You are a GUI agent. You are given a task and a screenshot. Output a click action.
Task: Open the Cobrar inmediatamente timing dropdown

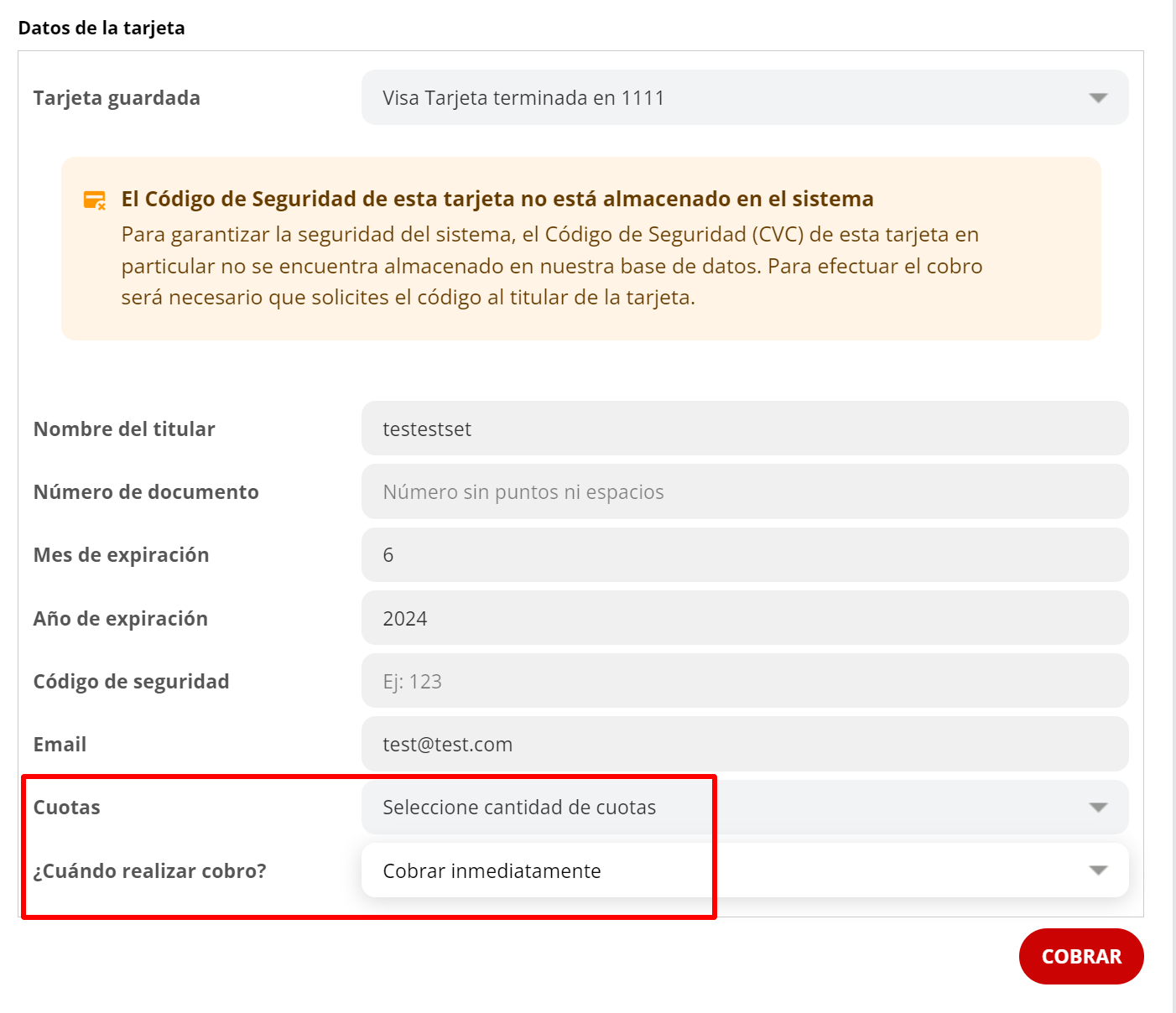(744, 870)
